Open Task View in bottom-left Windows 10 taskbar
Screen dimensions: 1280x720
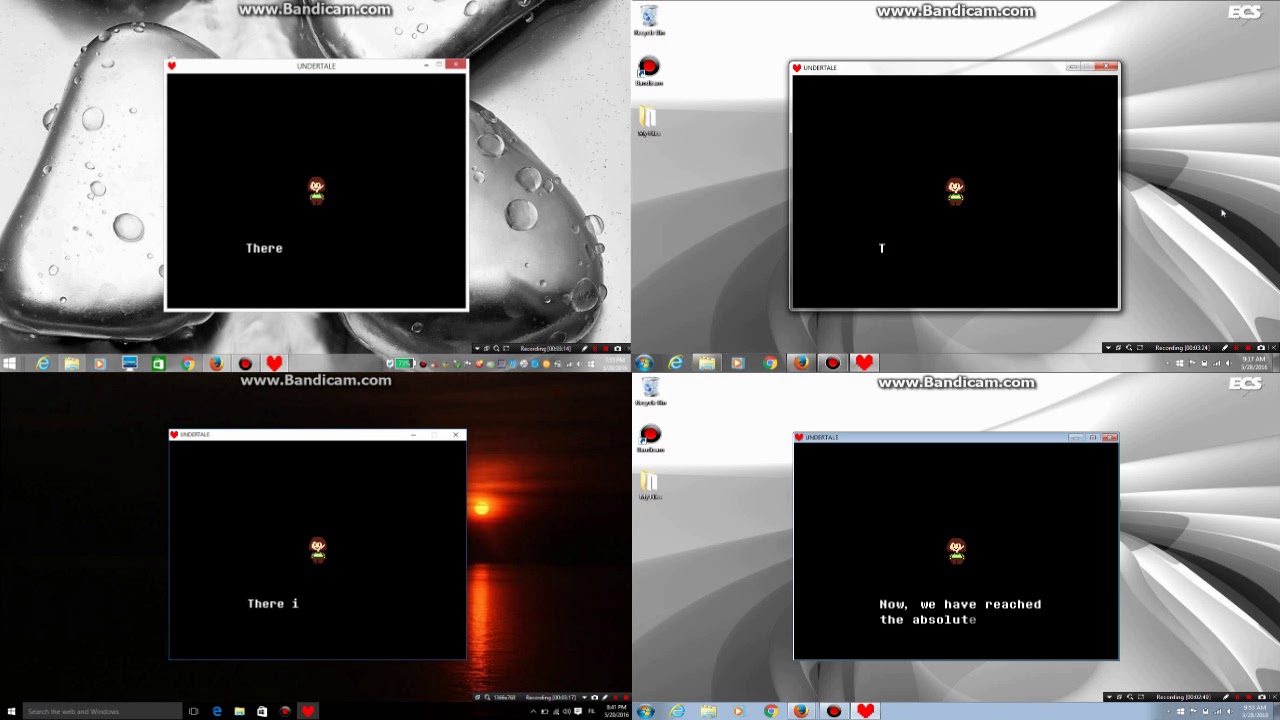pyautogui.click(x=194, y=712)
